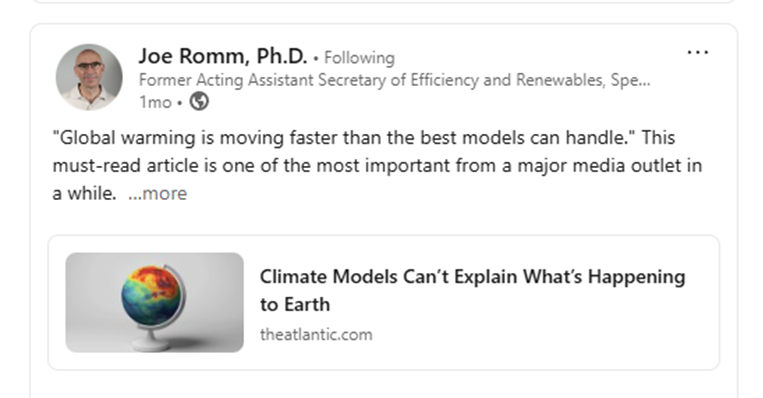
Task: Click the Joe Romm, Ph.D. name
Action: coord(223,56)
